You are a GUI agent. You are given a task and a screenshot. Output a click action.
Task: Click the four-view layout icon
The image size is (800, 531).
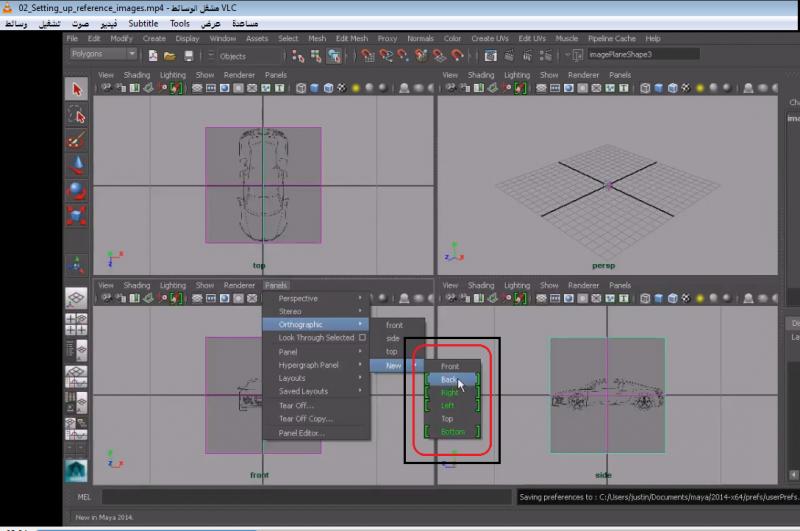click(x=77, y=324)
